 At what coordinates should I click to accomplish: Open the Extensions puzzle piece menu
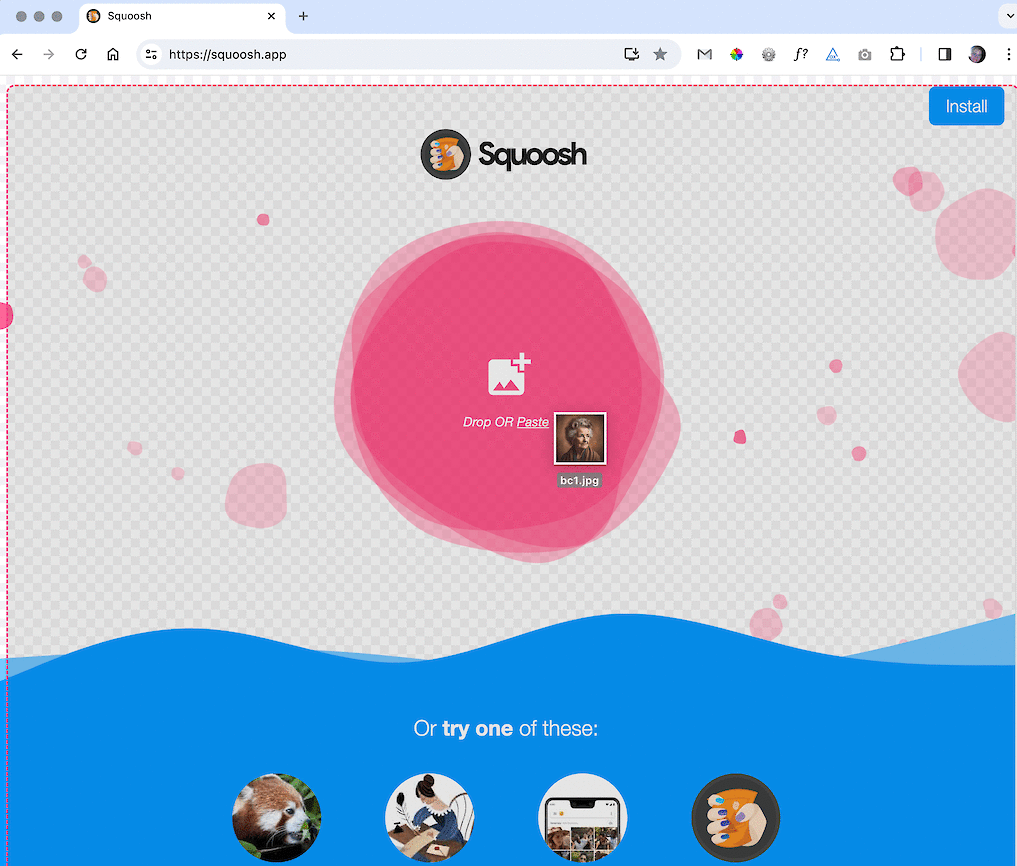click(x=897, y=54)
